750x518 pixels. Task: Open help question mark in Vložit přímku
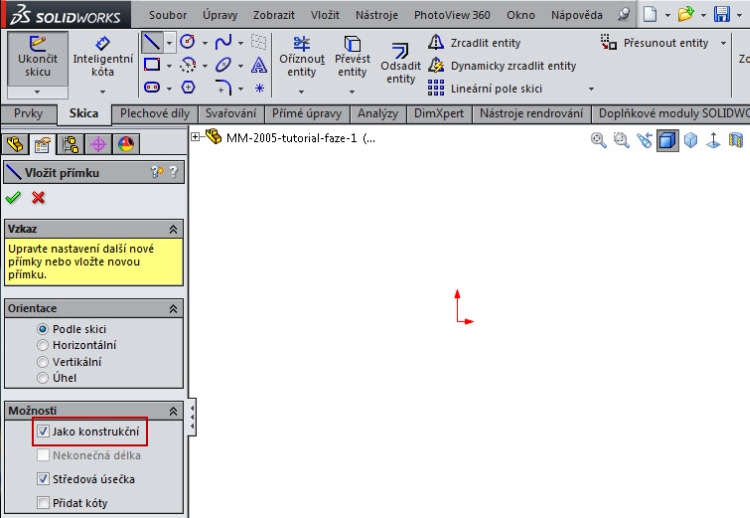pos(173,172)
